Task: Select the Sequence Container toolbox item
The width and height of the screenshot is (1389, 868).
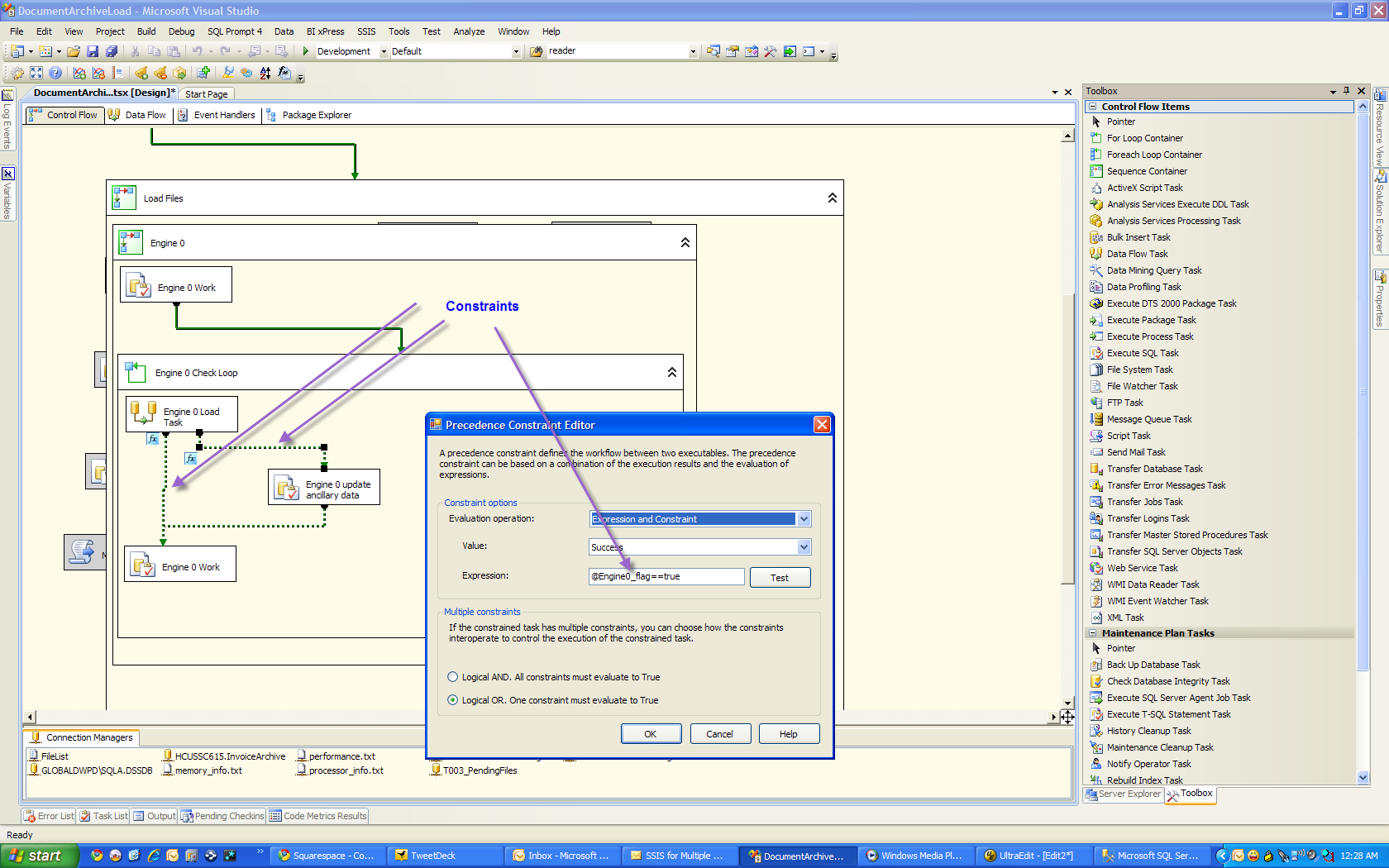Action: (x=1147, y=171)
